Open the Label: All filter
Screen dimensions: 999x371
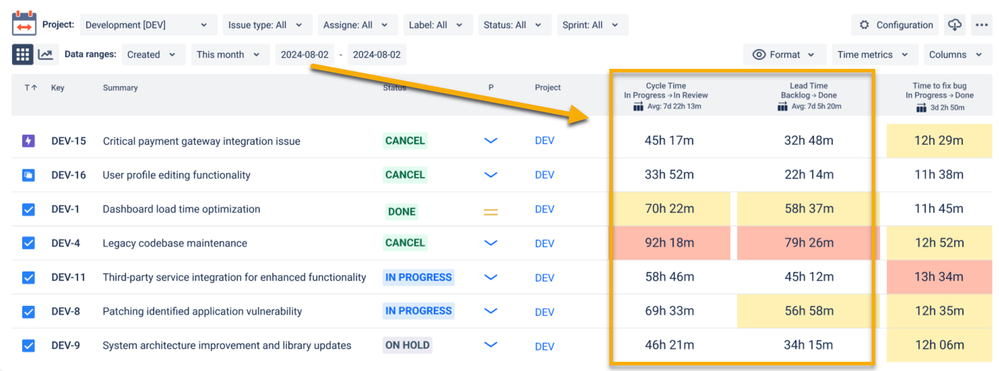click(438, 25)
